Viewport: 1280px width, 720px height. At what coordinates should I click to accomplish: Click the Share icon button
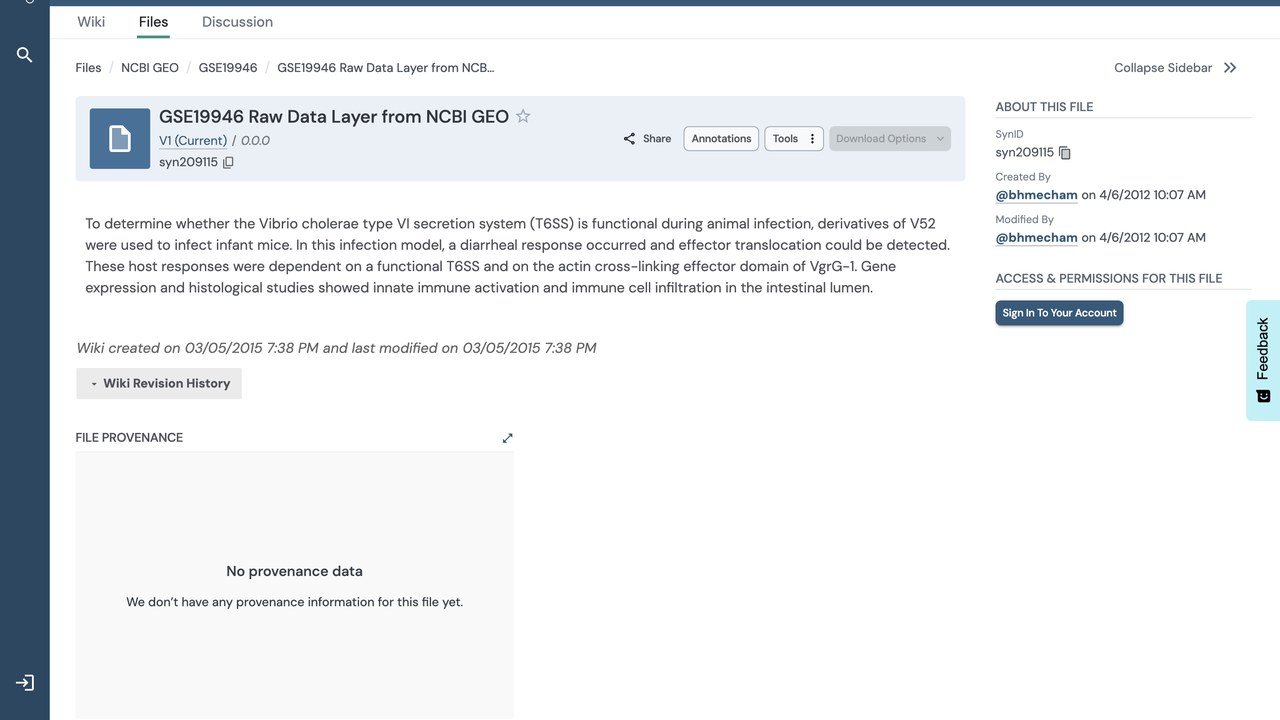(647, 139)
